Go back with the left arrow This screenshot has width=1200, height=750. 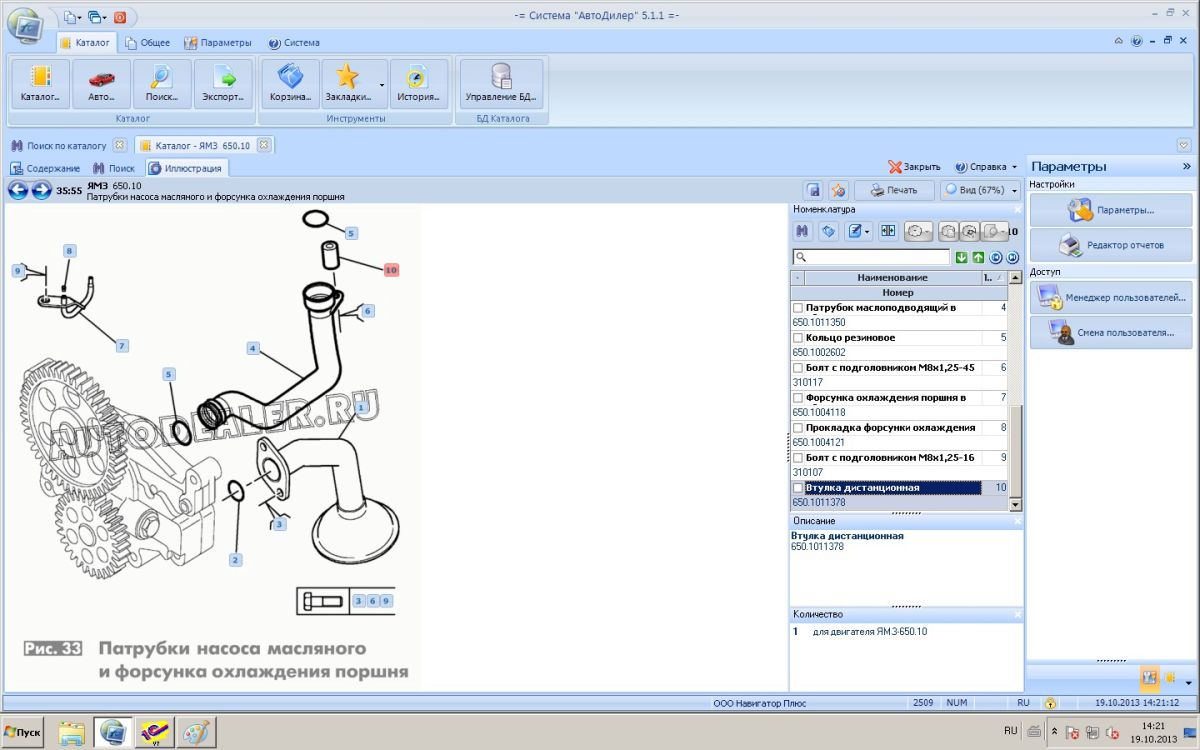coord(19,190)
